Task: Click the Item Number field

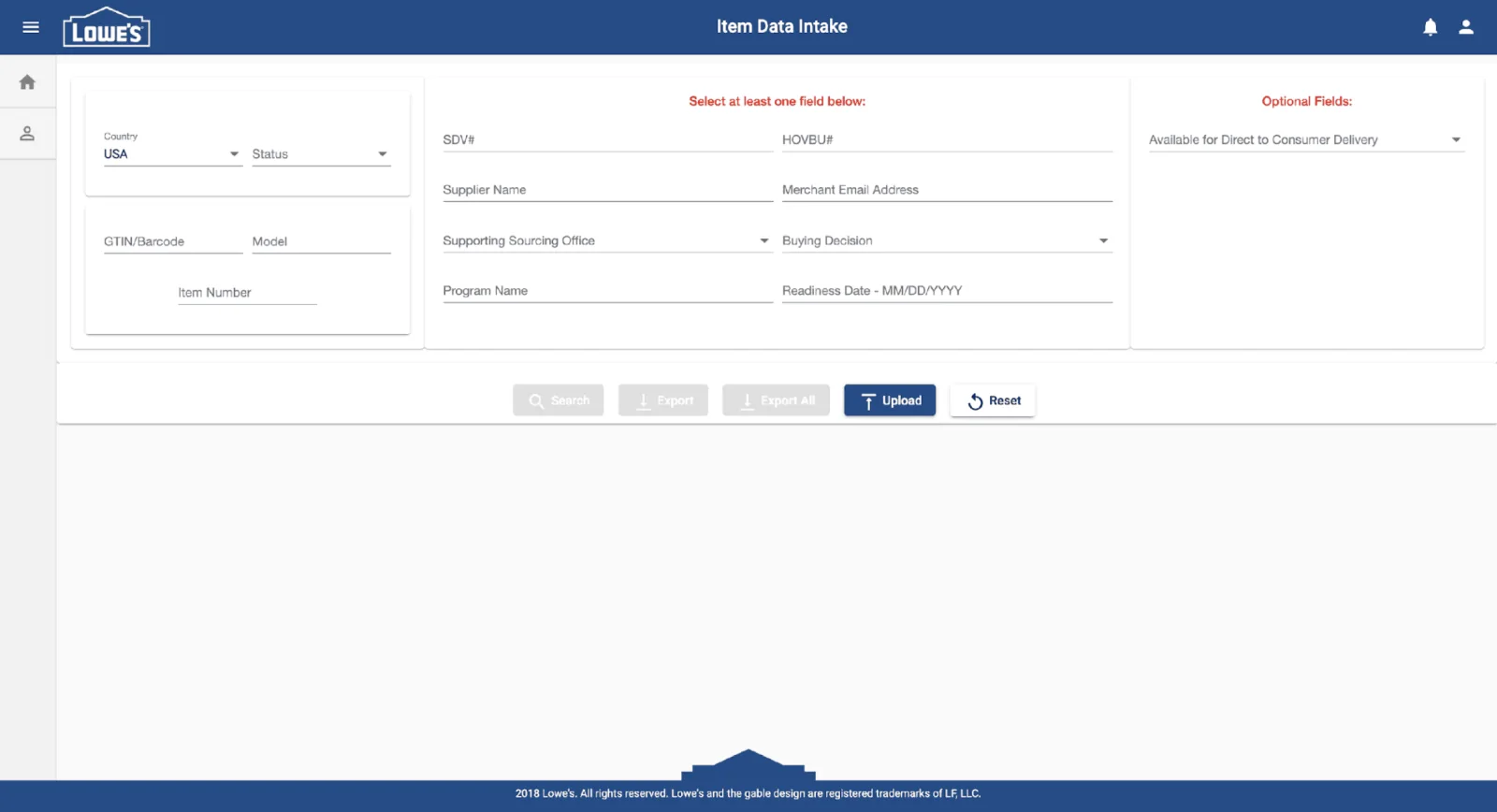Action: (x=247, y=293)
